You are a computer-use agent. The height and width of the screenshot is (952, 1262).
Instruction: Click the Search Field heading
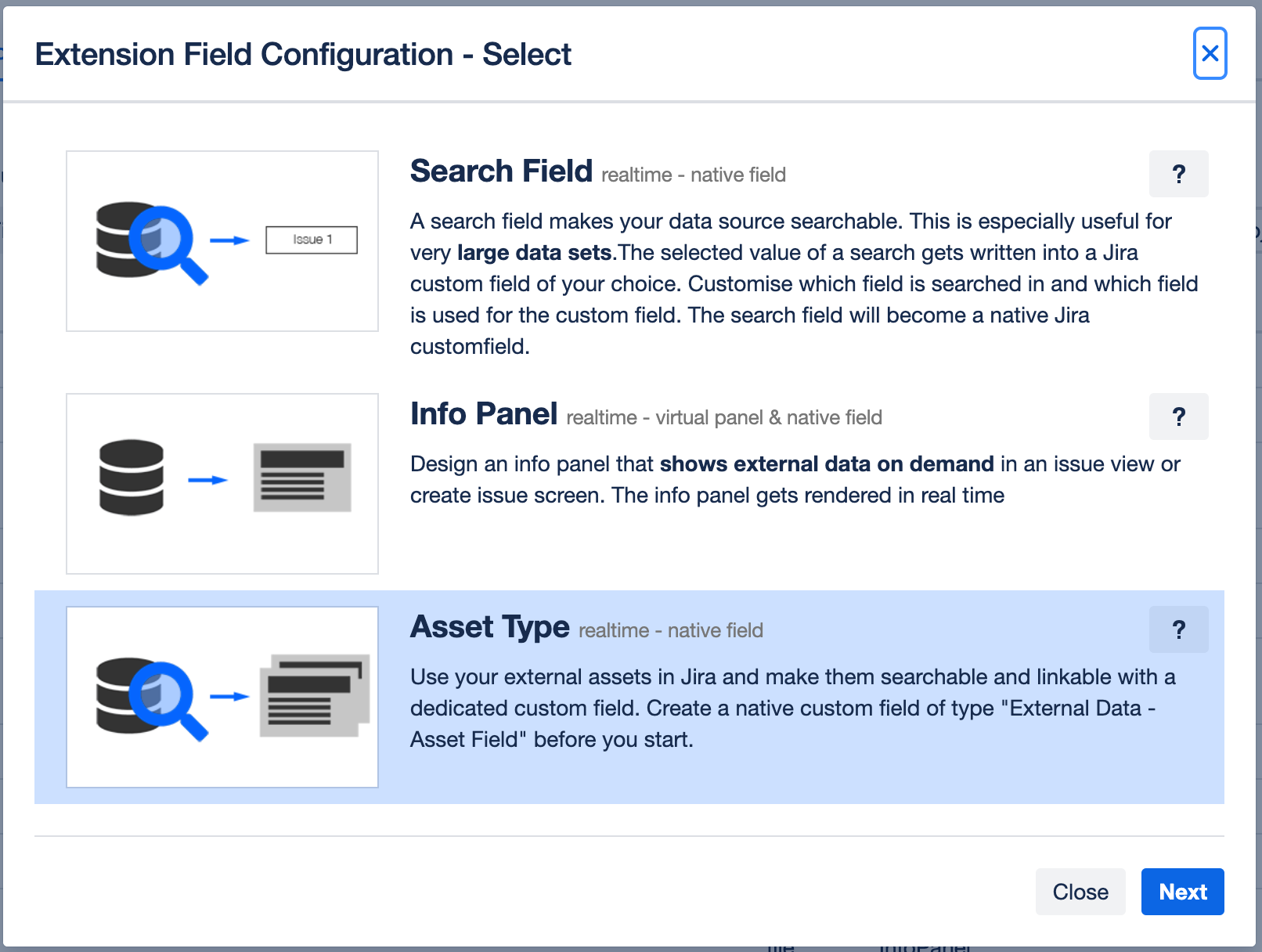[x=501, y=171]
